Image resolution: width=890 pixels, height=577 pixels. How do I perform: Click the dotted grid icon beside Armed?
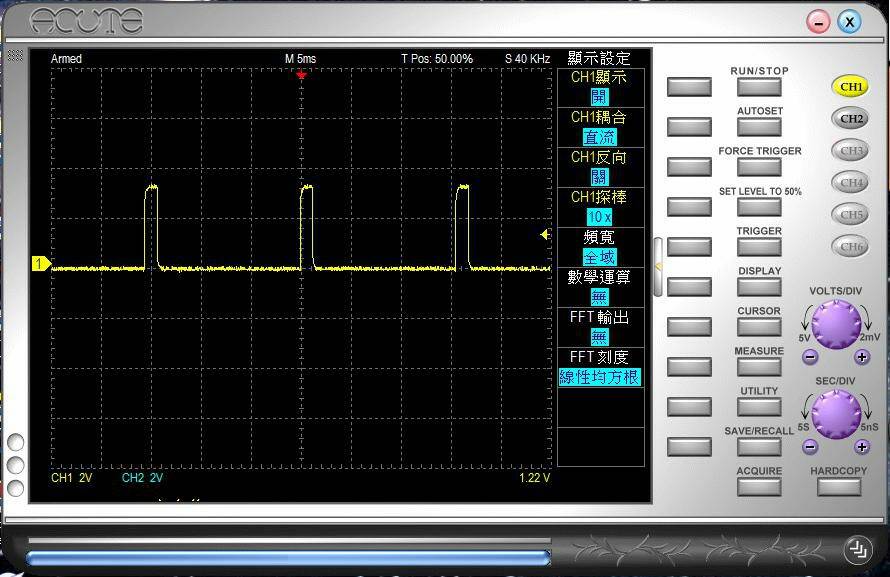[15, 55]
